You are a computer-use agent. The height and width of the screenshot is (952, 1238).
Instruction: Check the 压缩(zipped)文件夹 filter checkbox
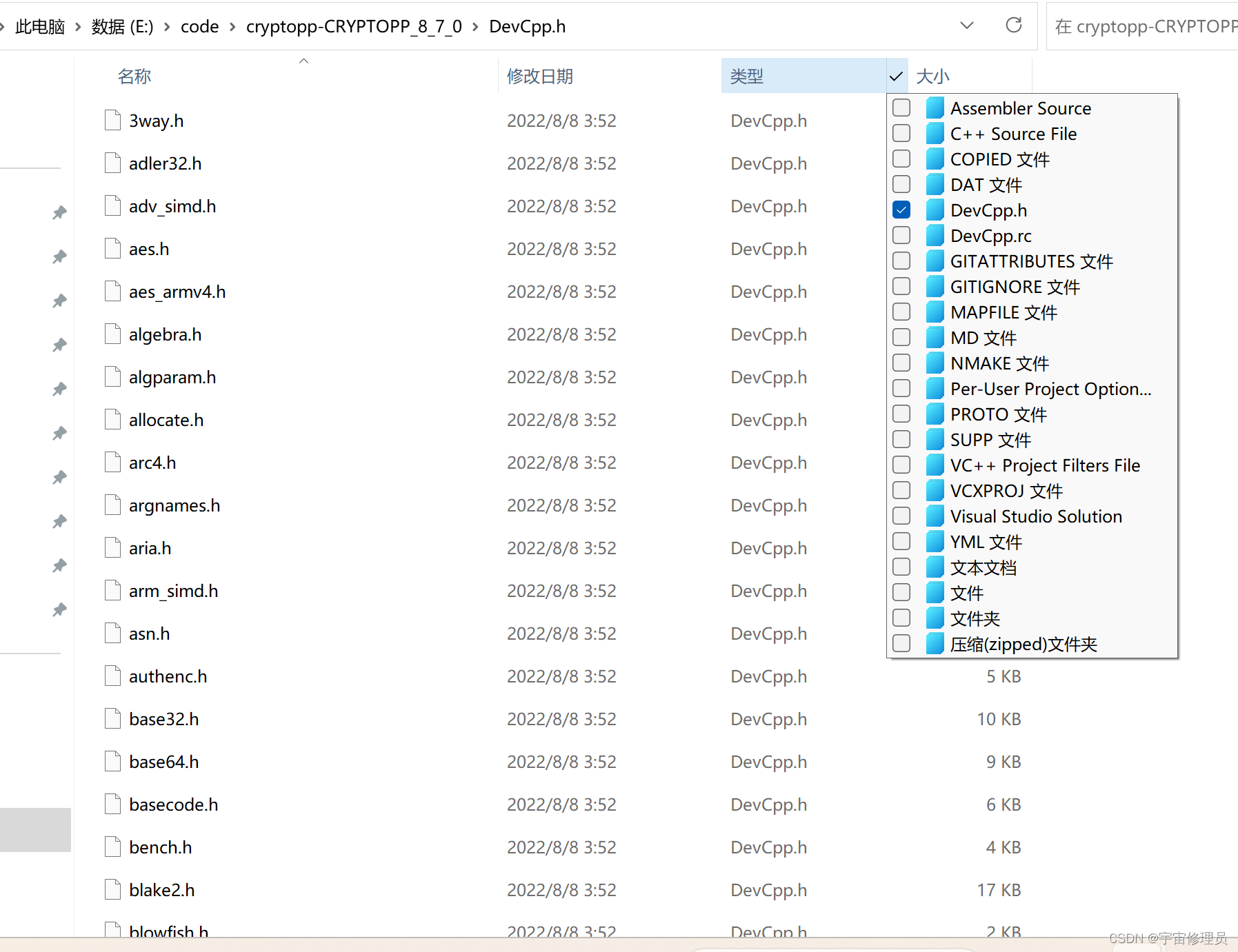coord(901,643)
